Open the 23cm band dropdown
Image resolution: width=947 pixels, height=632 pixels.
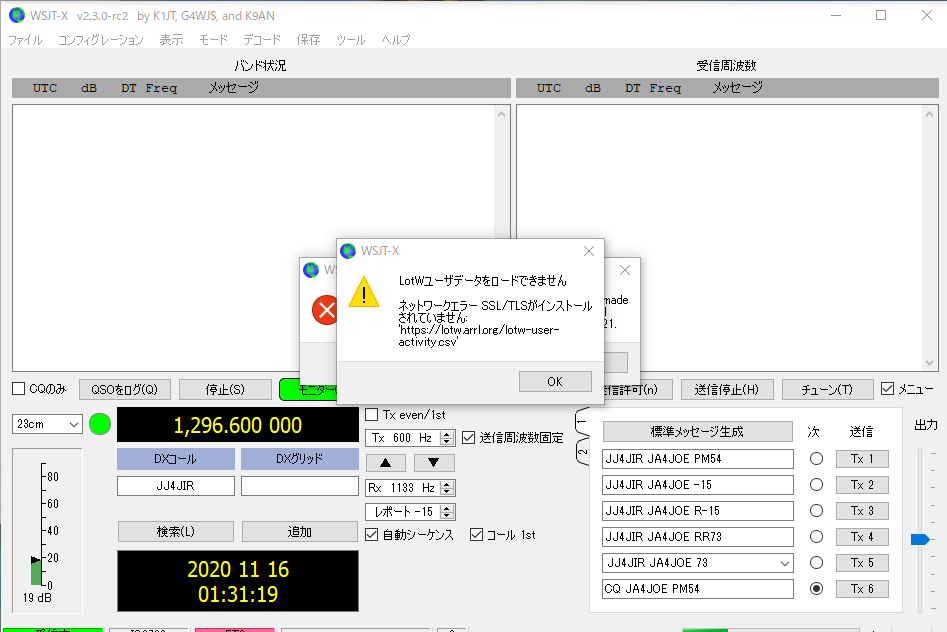pyautogui.click(x=47, y=424)
